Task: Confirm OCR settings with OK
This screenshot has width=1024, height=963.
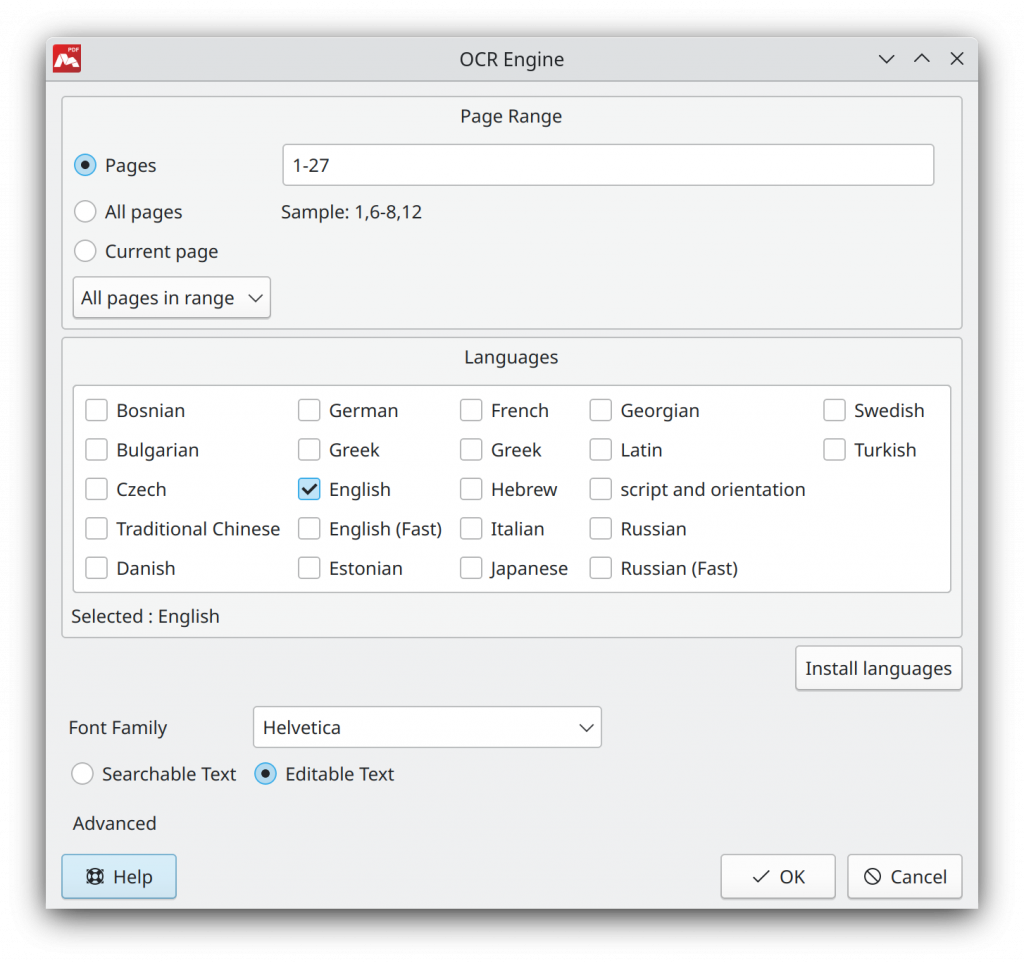Action: click(x=778, y=876)
